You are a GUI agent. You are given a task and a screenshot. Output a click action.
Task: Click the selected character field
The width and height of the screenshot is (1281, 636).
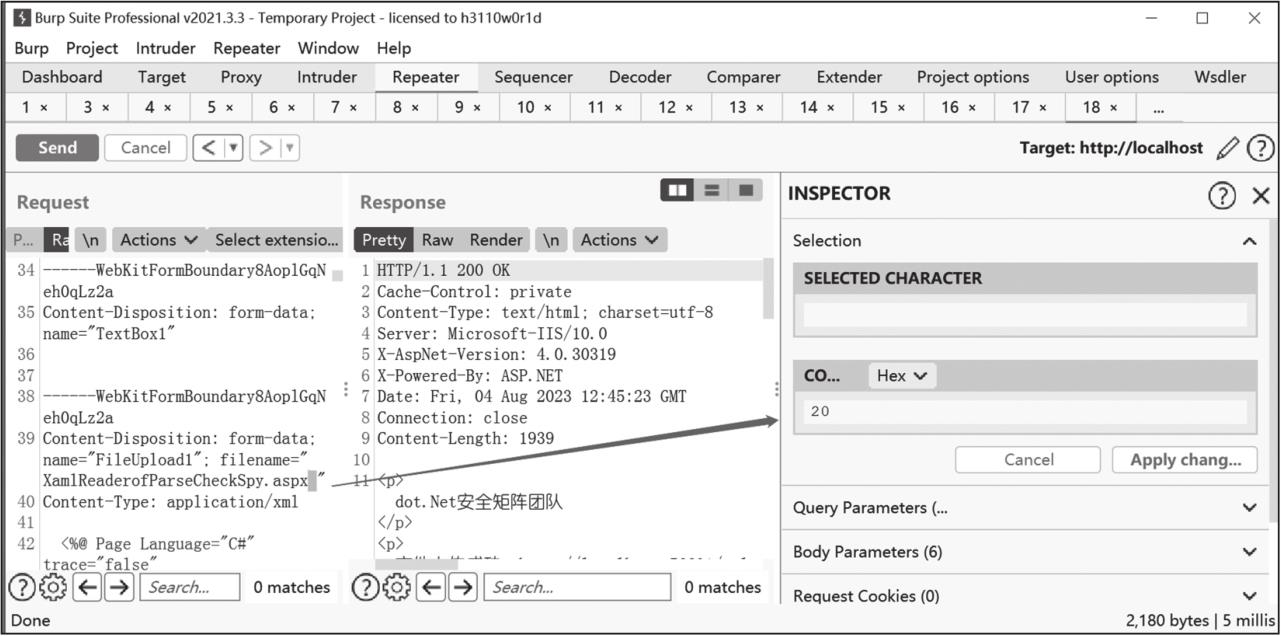(x=1025, y=316)
